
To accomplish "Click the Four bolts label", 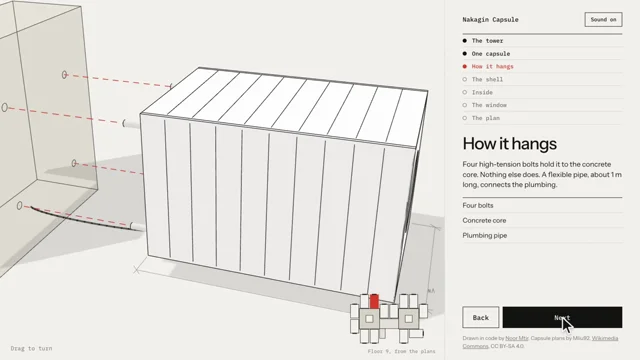I will click(478, 205).
